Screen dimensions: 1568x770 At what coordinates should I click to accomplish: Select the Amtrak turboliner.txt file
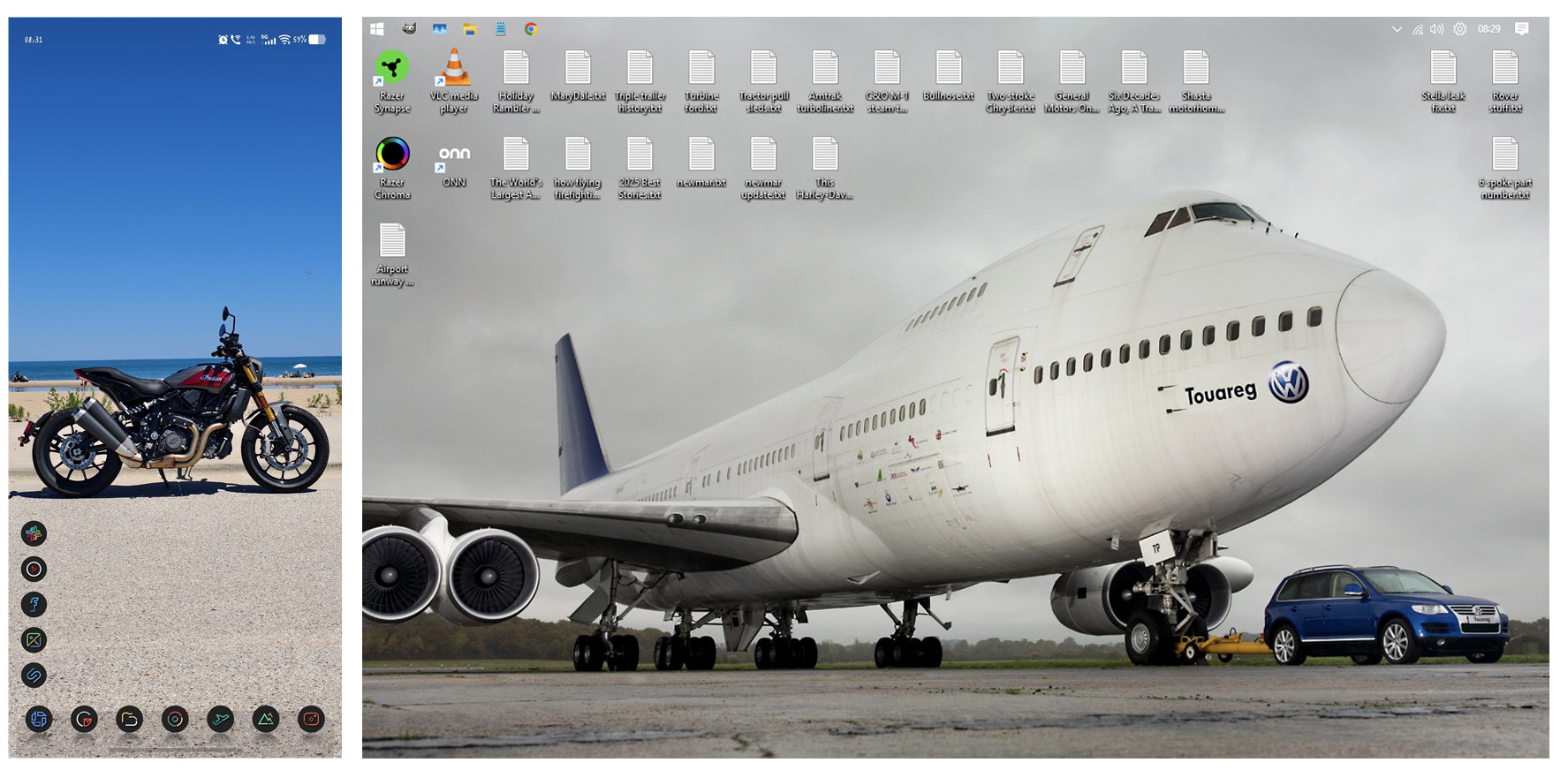tap(825, 82)
